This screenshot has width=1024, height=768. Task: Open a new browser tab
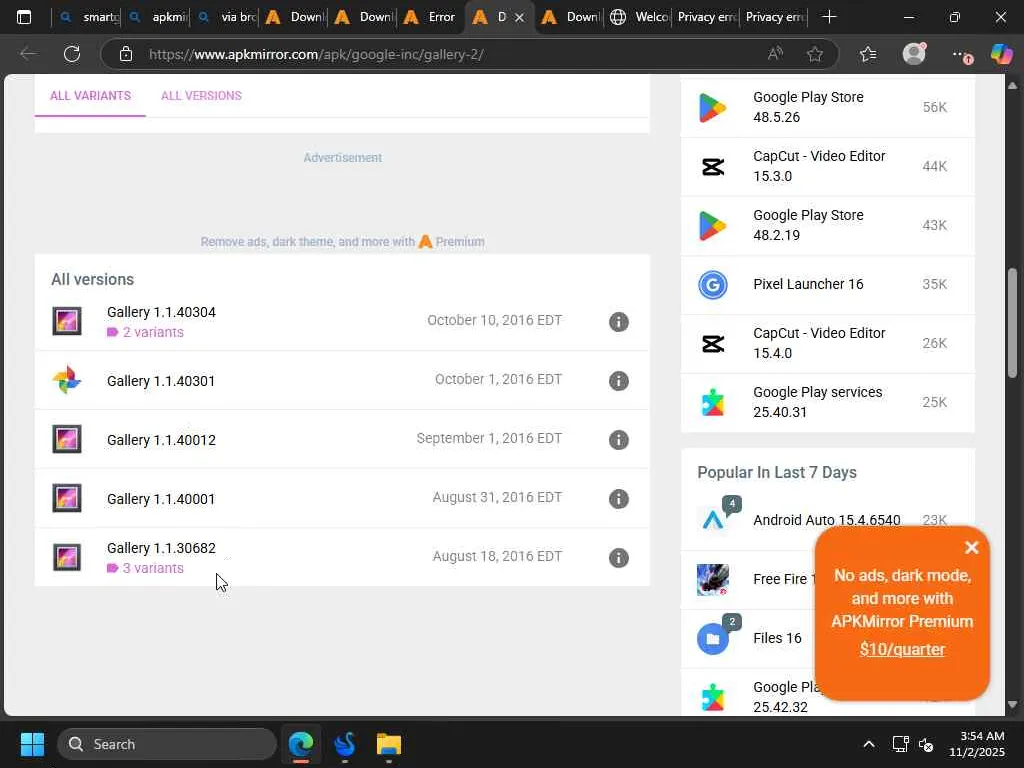click(829, 17)
